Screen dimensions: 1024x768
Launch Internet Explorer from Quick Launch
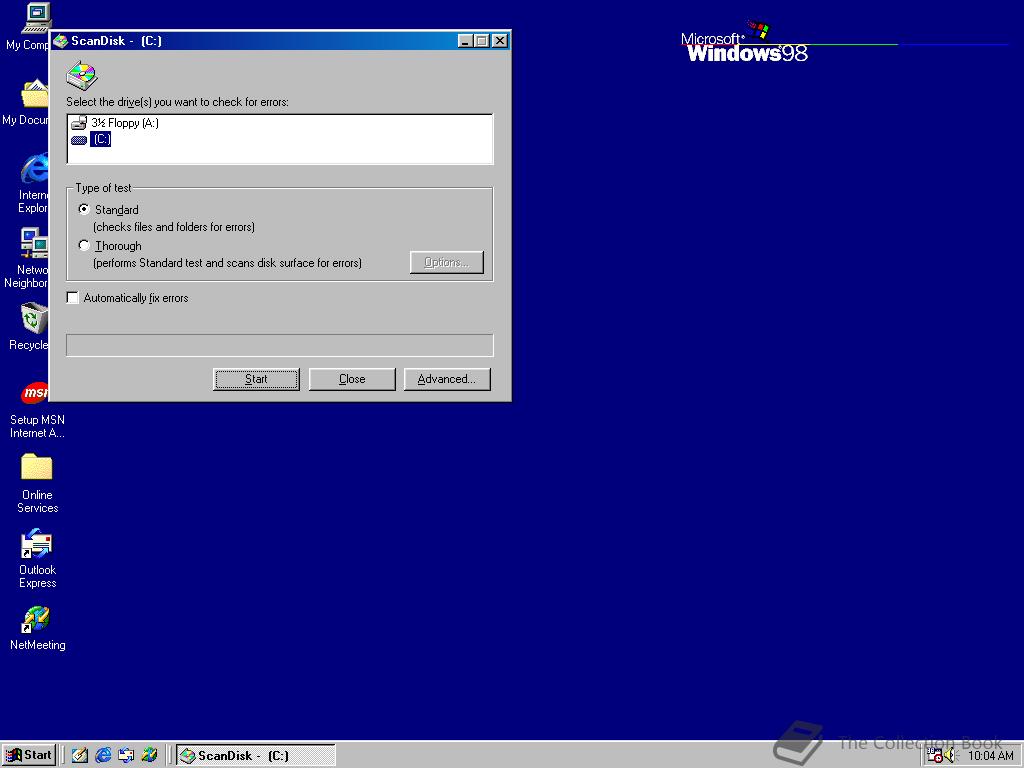(x=103, y=756)
